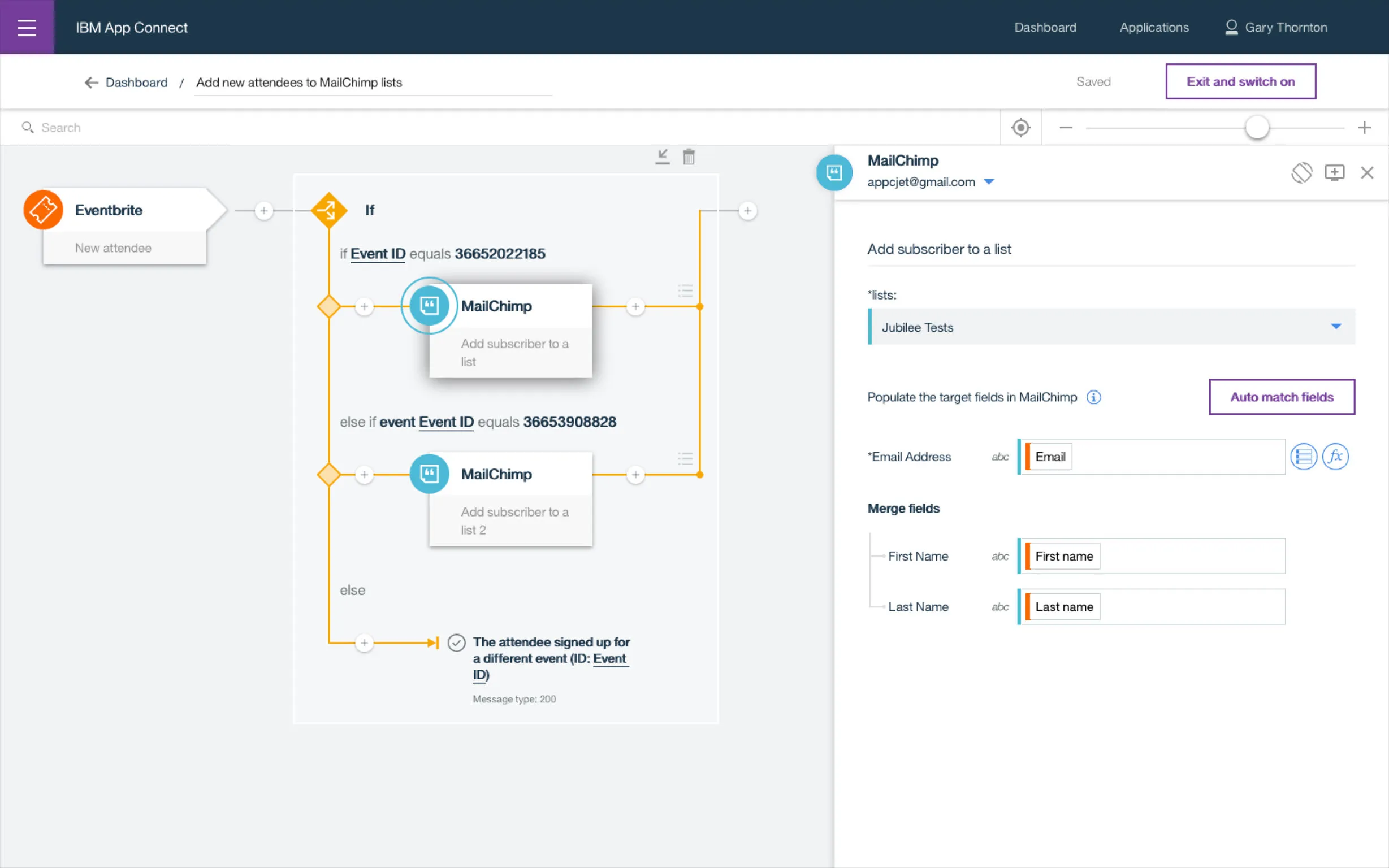This screenshot has width=1389, height=868.
Task: Open Dashboard from the top navigation bar
Action: click(x=1045, y=28)
